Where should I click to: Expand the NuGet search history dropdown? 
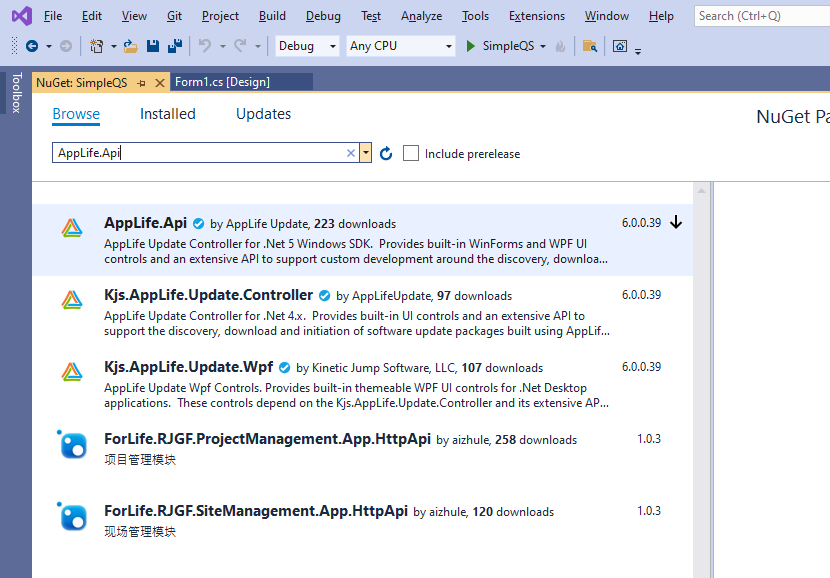pos(365,153)
